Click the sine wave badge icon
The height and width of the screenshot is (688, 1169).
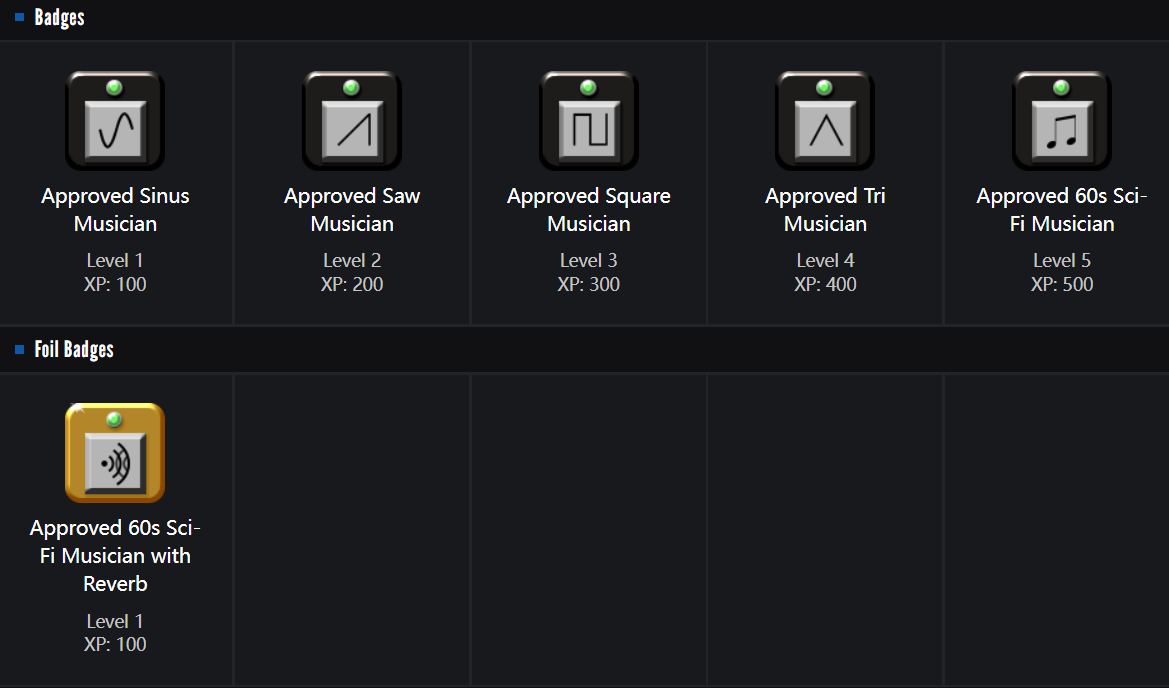click(115, 120)
